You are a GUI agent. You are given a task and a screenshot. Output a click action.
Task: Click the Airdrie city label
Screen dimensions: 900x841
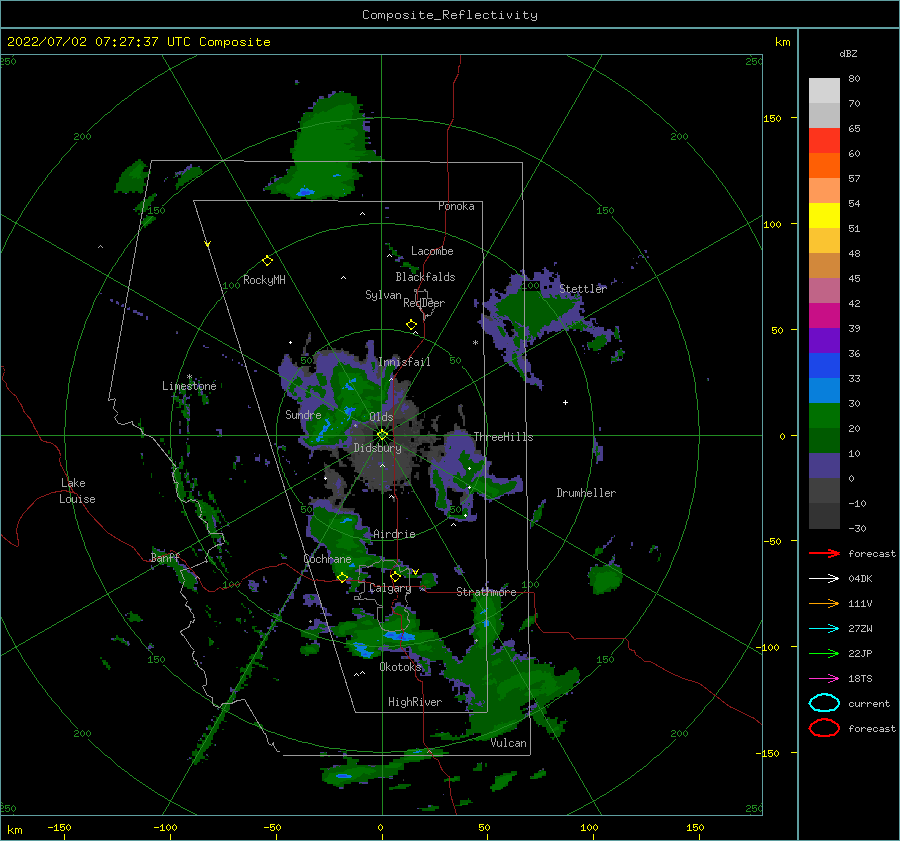[x=394, y=534]
